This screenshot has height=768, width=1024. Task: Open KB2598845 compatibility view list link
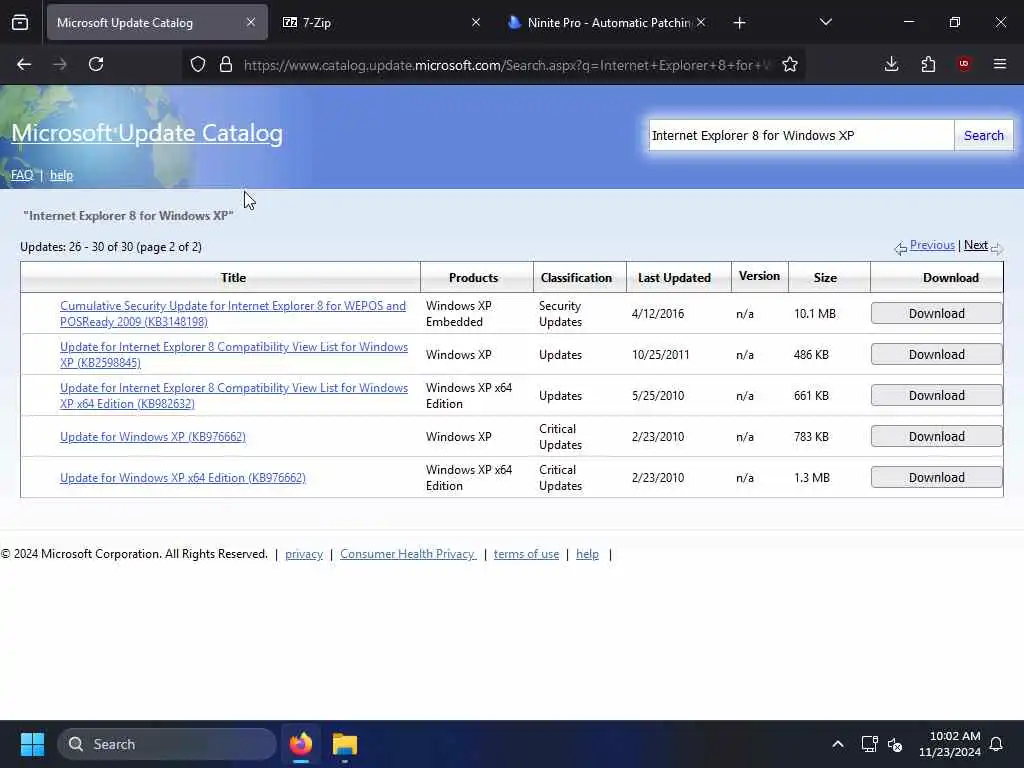(234, 355)
